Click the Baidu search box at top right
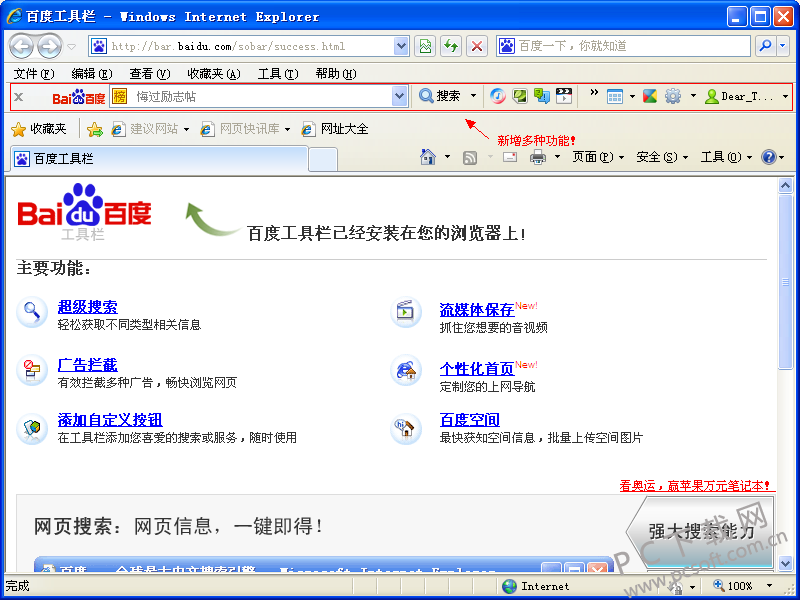This screenshot has width=800, height=600. click(x=623, y=46)
